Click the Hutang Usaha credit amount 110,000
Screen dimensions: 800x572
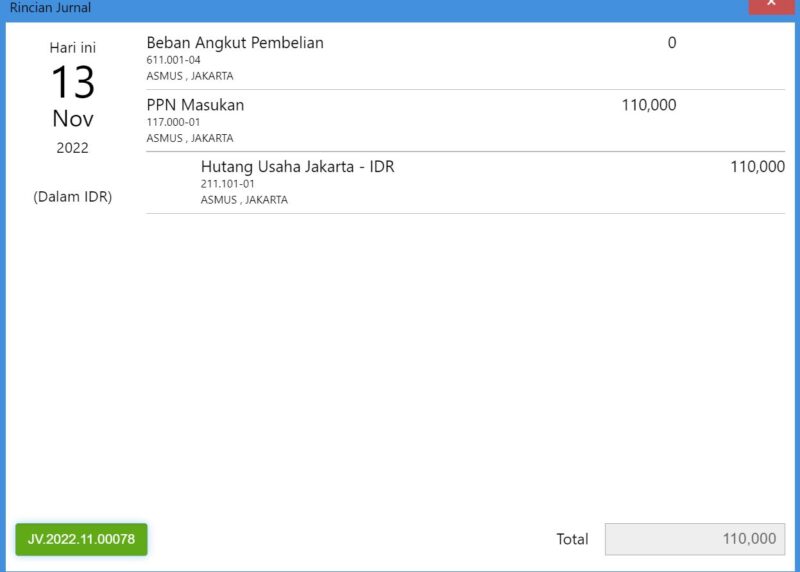coord(757,167)
